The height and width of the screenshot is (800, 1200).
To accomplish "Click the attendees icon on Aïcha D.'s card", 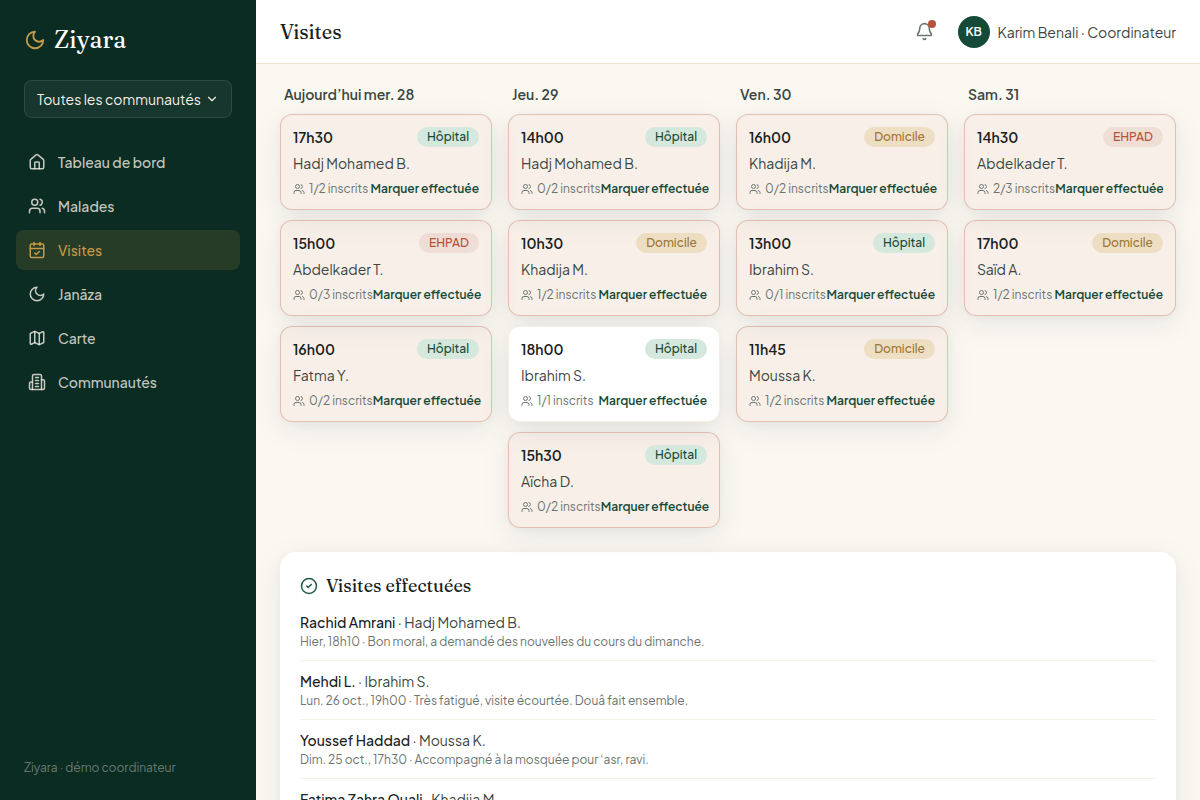I will click(527, 507).
